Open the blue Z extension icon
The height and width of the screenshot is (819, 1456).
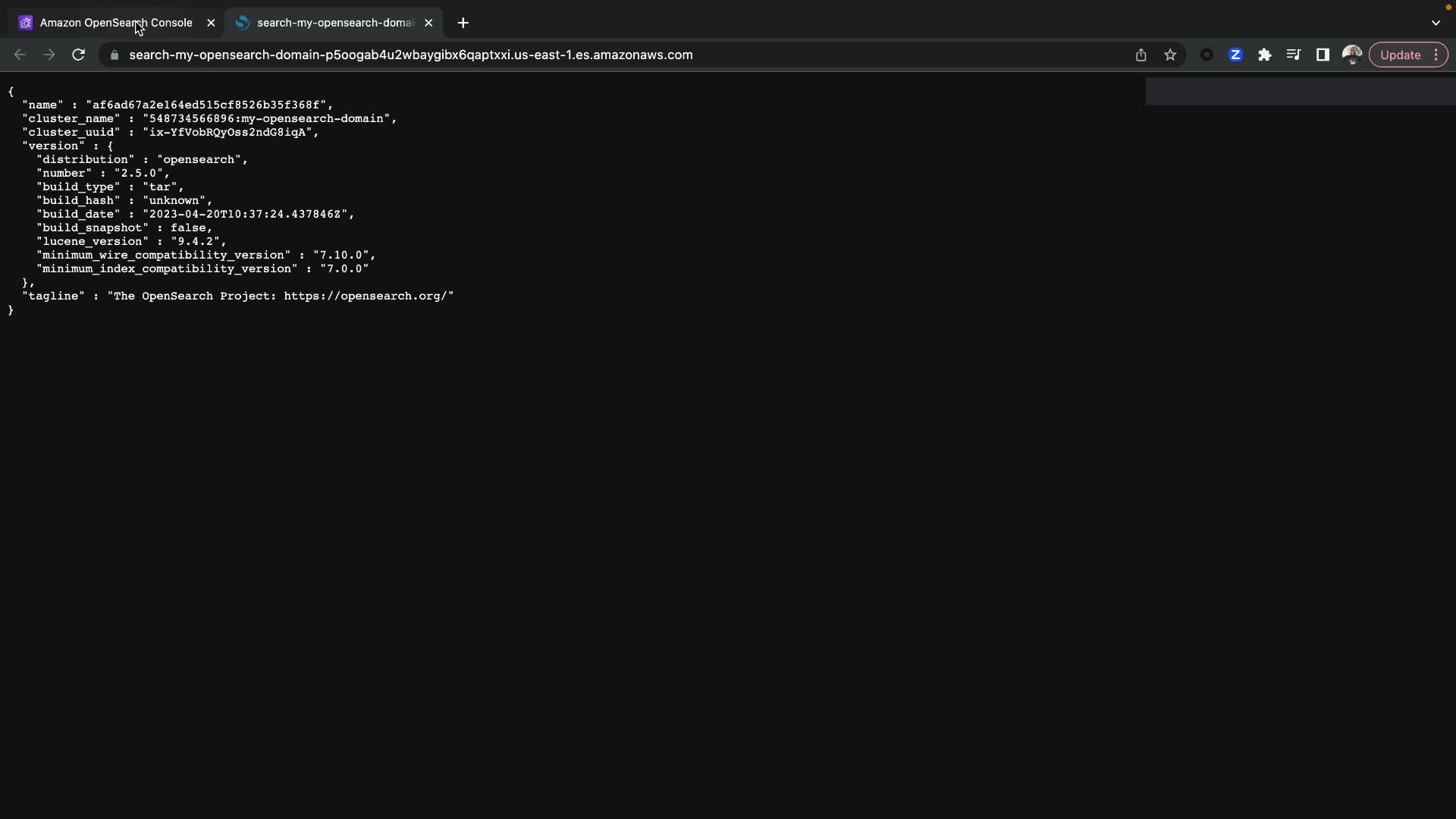point(1235,55)
